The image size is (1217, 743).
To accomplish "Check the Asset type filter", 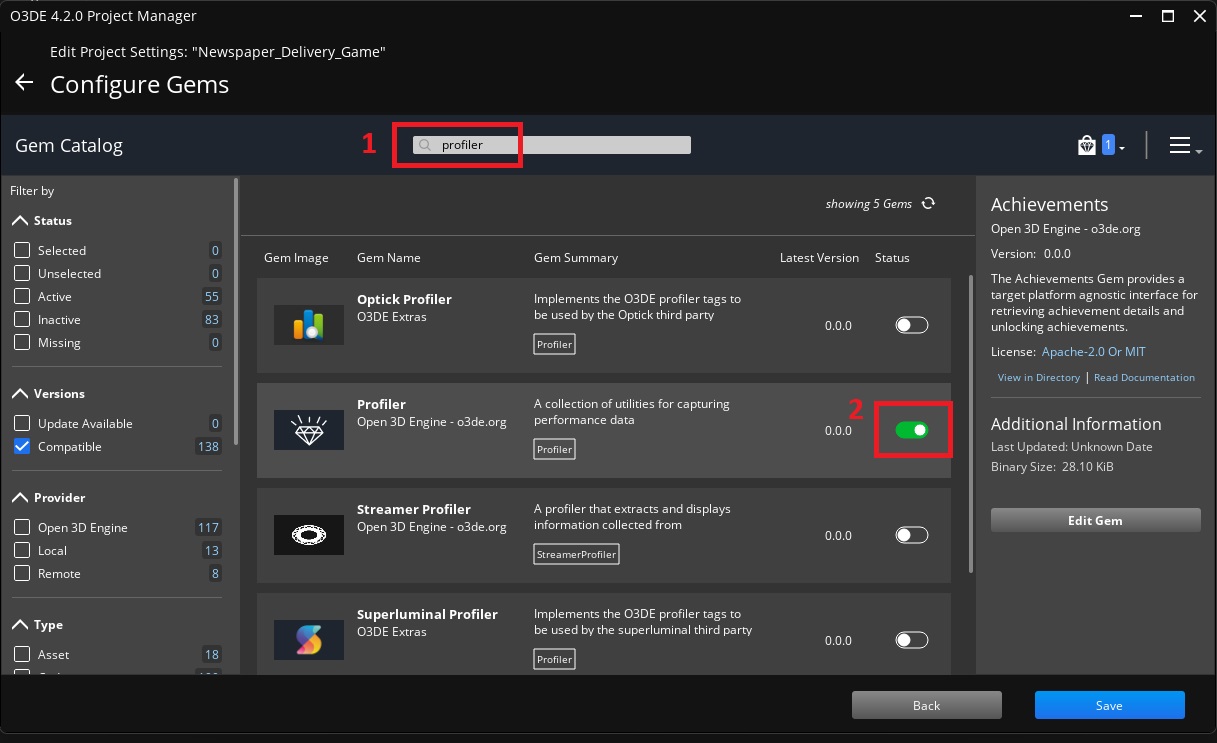I will click(x=22, y=654).
